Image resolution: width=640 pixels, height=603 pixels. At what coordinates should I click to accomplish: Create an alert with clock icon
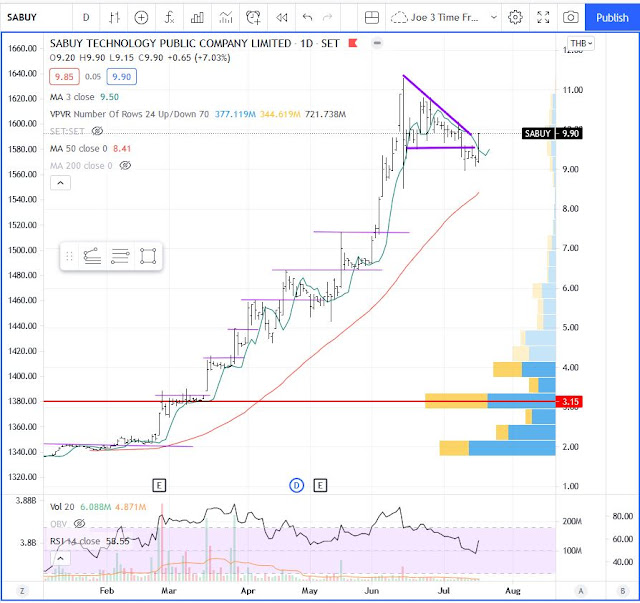[x=253, y=18]
